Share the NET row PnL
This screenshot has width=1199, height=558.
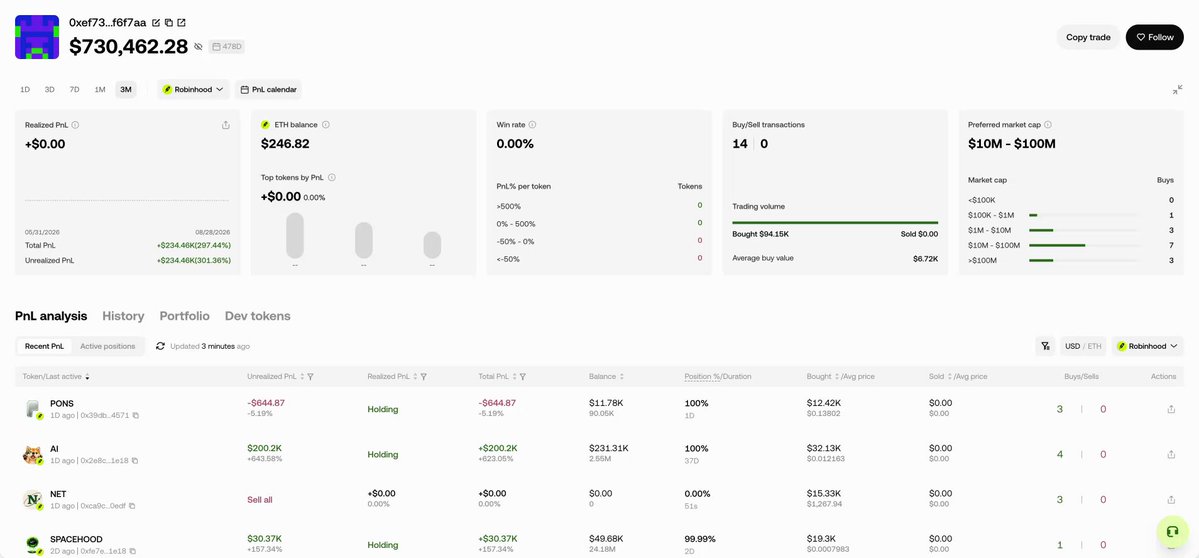pyautogui.click(x=1171, y=500)
